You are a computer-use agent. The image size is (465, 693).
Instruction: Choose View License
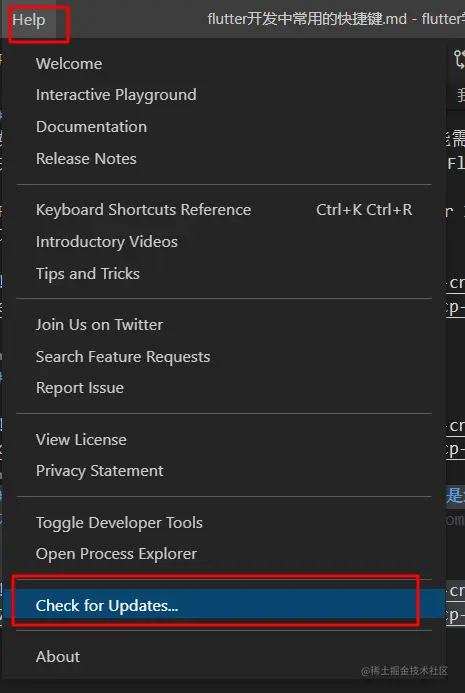click(224, 440)
